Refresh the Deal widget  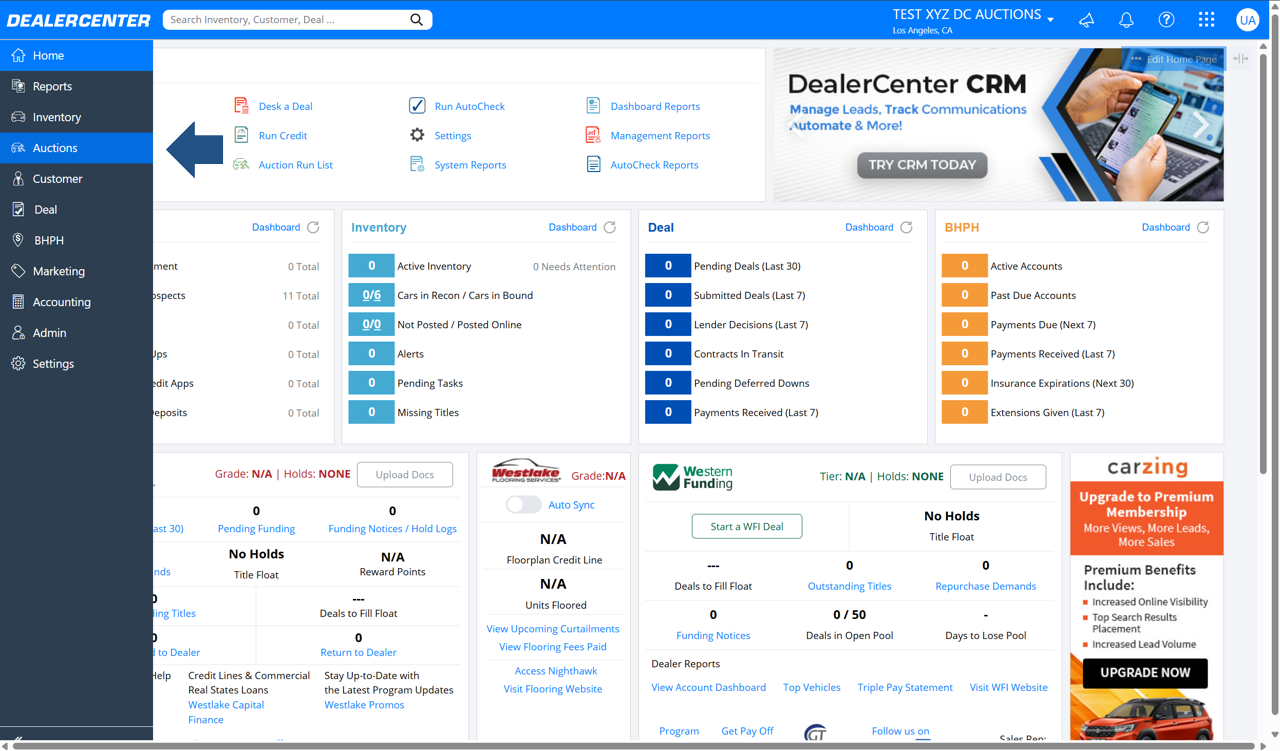click(x=906, y=227)
